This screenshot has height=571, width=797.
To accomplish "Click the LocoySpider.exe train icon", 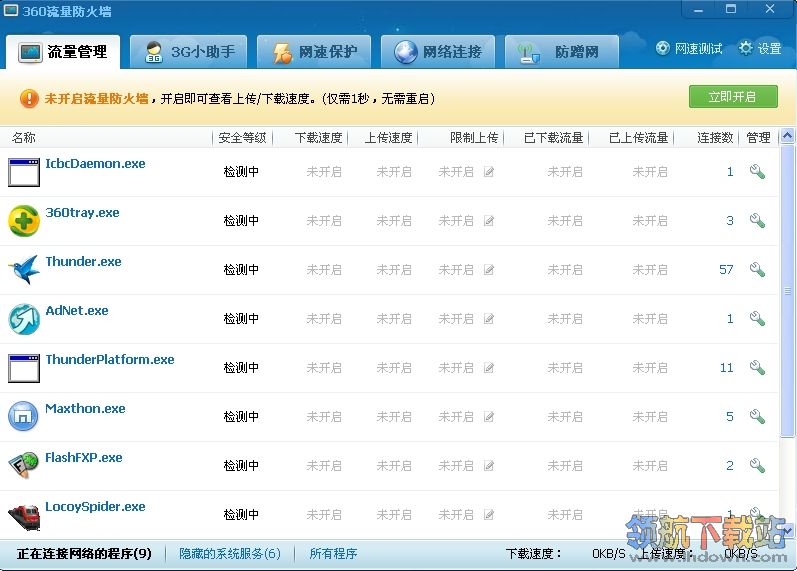I will pyautogui.click(x=24, y=516).
